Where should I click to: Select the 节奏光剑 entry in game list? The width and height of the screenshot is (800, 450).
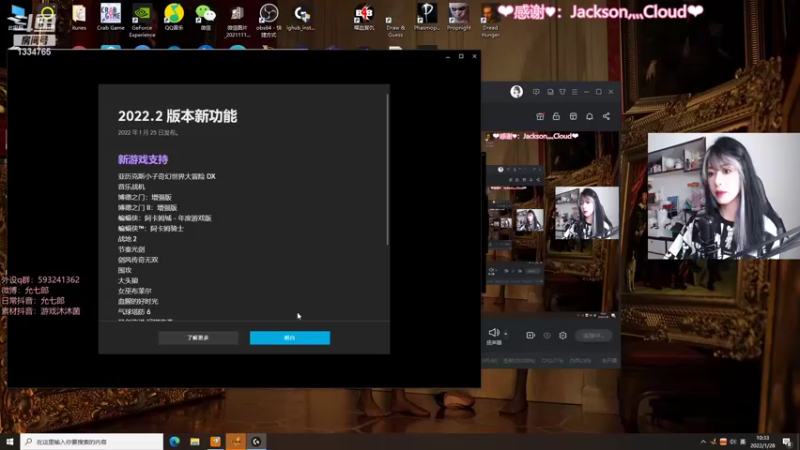[131, 249]
